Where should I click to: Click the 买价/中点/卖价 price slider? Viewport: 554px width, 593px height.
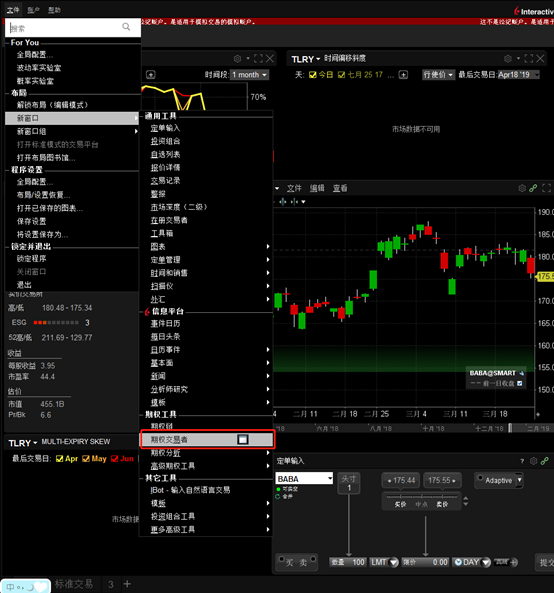click(422, 500)
